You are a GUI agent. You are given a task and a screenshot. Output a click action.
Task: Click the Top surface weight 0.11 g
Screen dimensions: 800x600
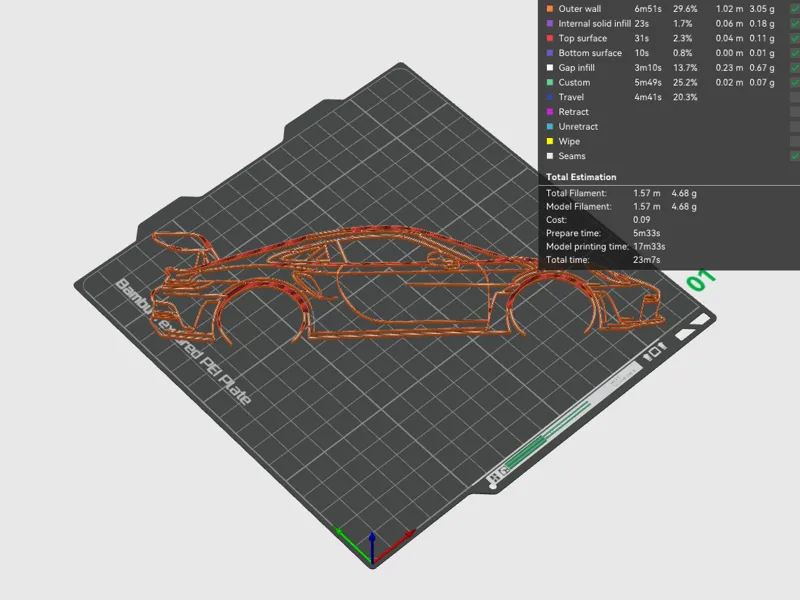[762, 38]
